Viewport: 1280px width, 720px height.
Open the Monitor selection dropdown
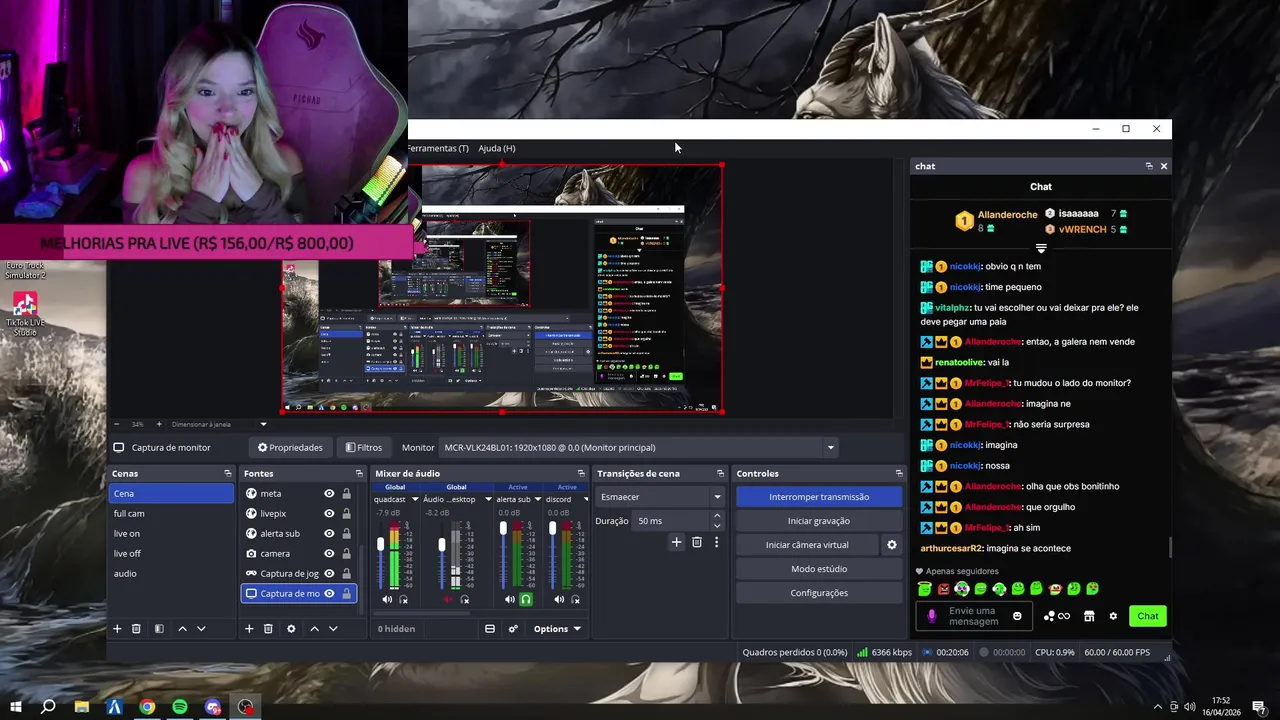(639, 448)
